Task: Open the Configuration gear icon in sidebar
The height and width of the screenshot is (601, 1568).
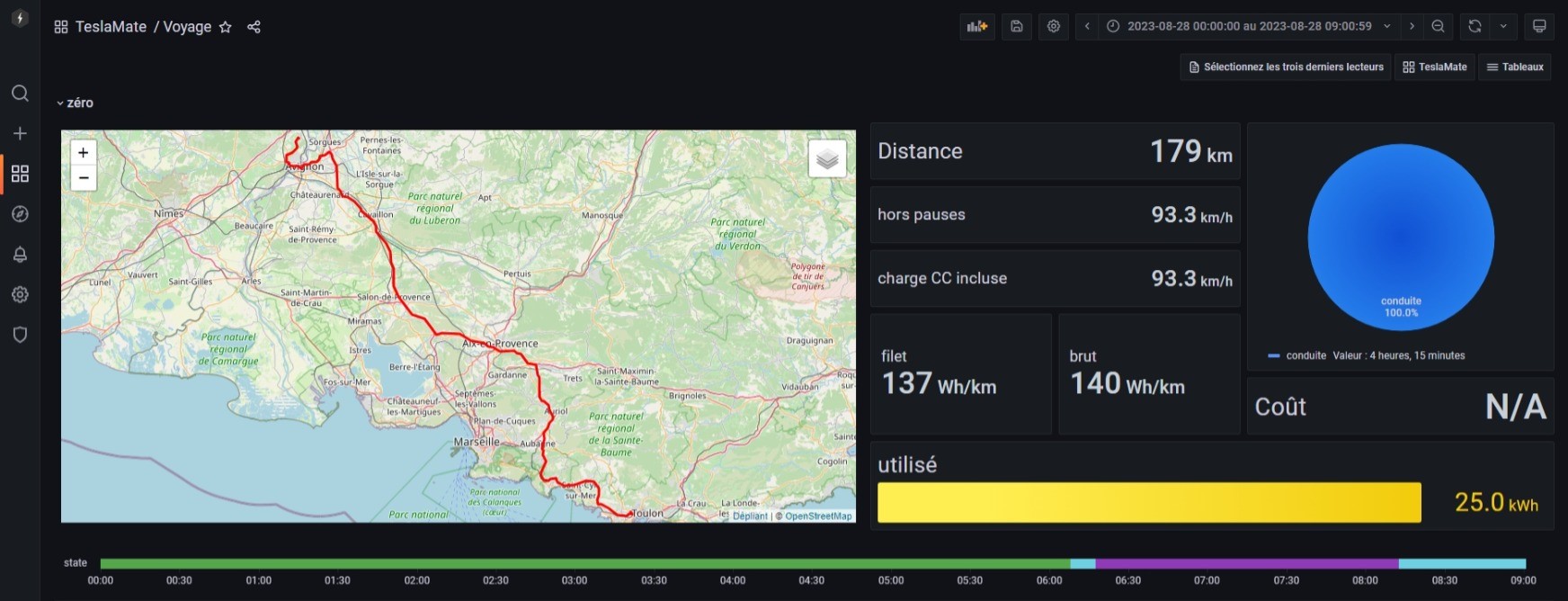Action: click(20, 294)
